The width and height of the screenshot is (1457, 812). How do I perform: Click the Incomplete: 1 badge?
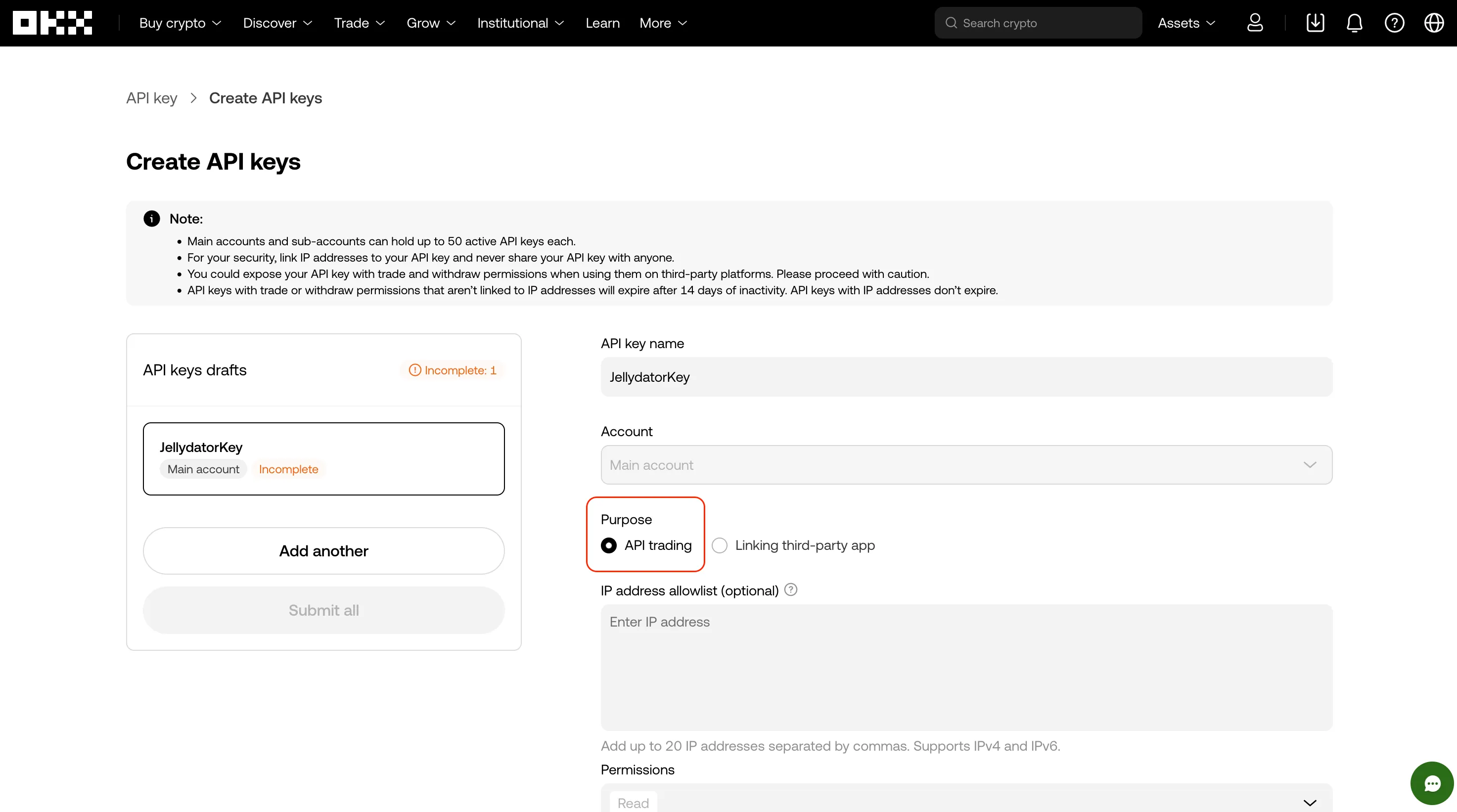[x=452, y=370]
